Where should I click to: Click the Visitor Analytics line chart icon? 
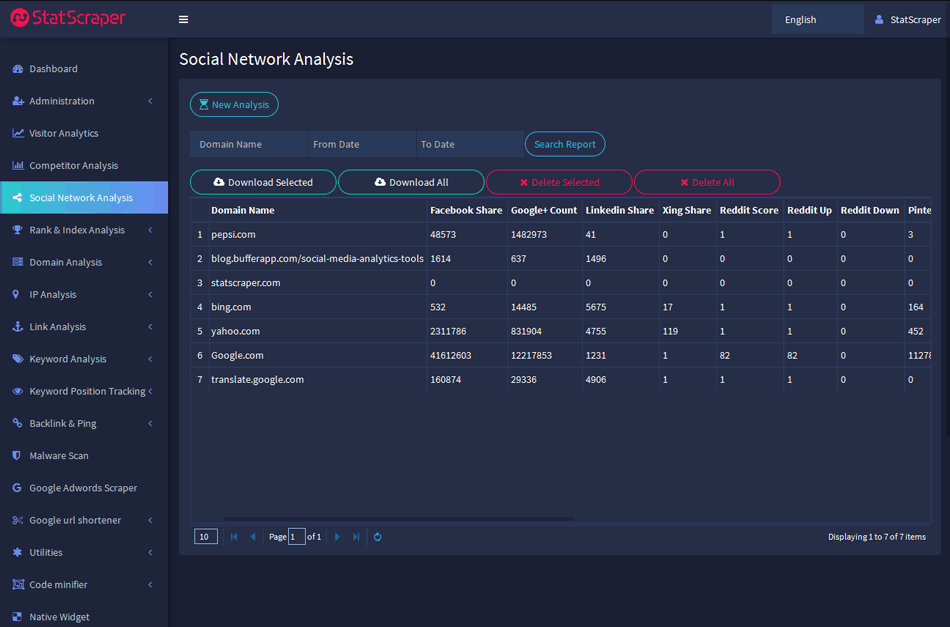click(18, 133)
